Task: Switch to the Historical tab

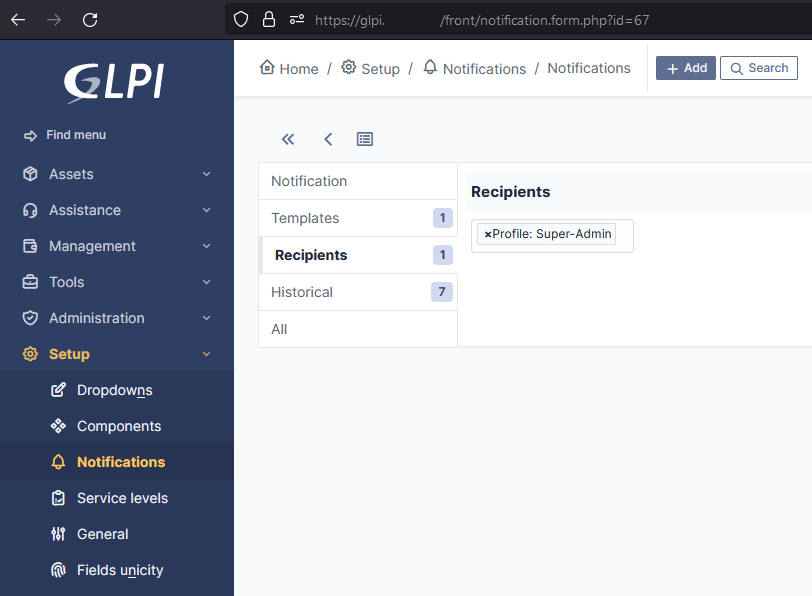Action: pos(301,291)
